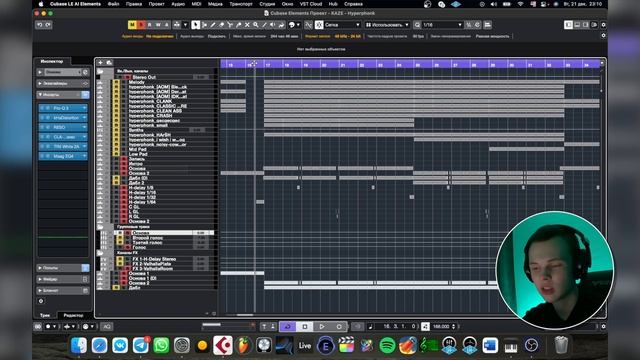Open Spotify from the Dock
The width and height of the screenshot is (640, 360).
pyautogui.click(x=387, y=346)
